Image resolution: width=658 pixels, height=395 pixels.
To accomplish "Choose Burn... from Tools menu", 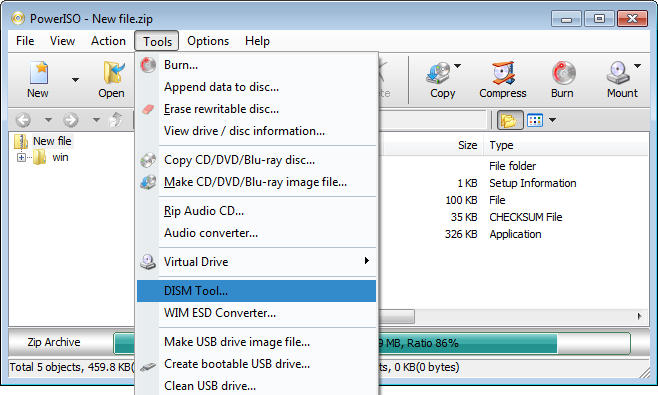I will click(x=256, y=65).
